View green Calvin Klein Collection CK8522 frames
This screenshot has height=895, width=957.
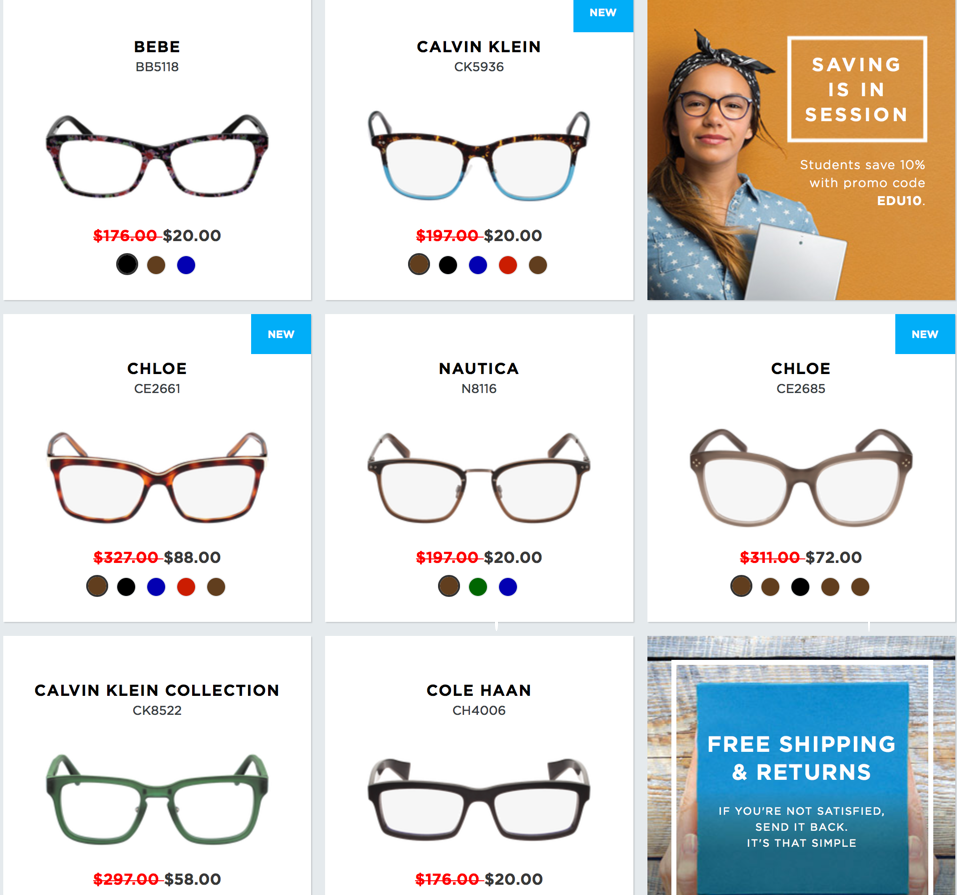157,799
